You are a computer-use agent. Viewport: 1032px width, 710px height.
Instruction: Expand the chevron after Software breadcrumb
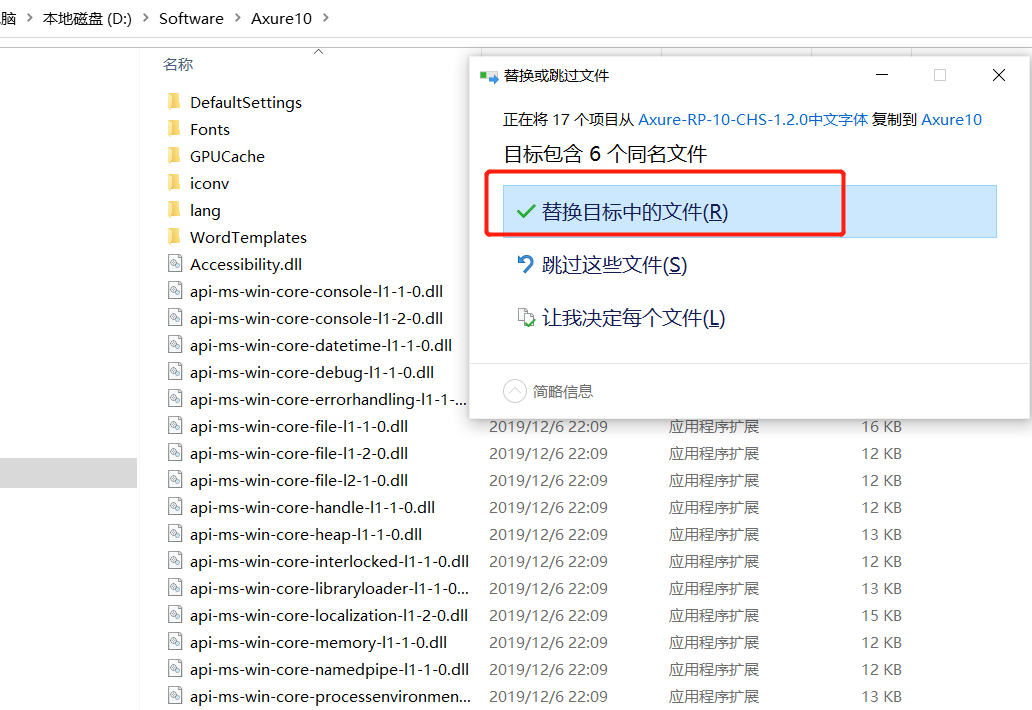click(238, 19)
